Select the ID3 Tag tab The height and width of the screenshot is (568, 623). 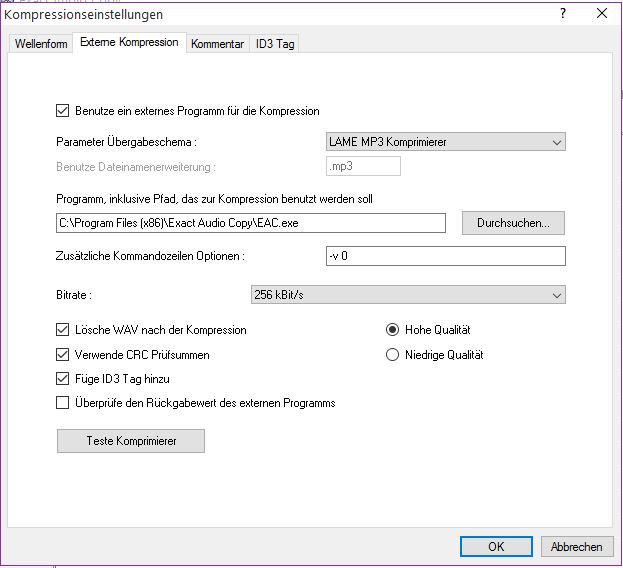tap(274, 44)
